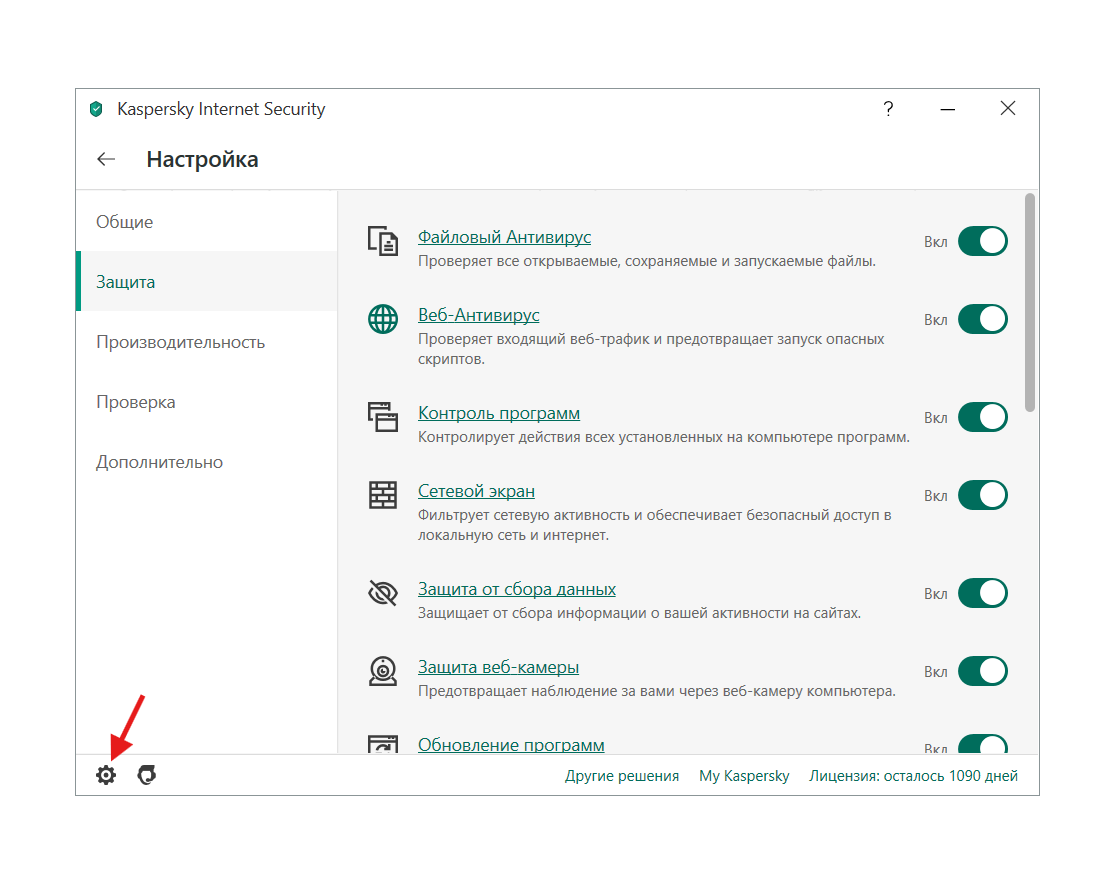Click the Kaspersky Internet Security title text
Screen dimensions: 1107x876
coord(221,109)
